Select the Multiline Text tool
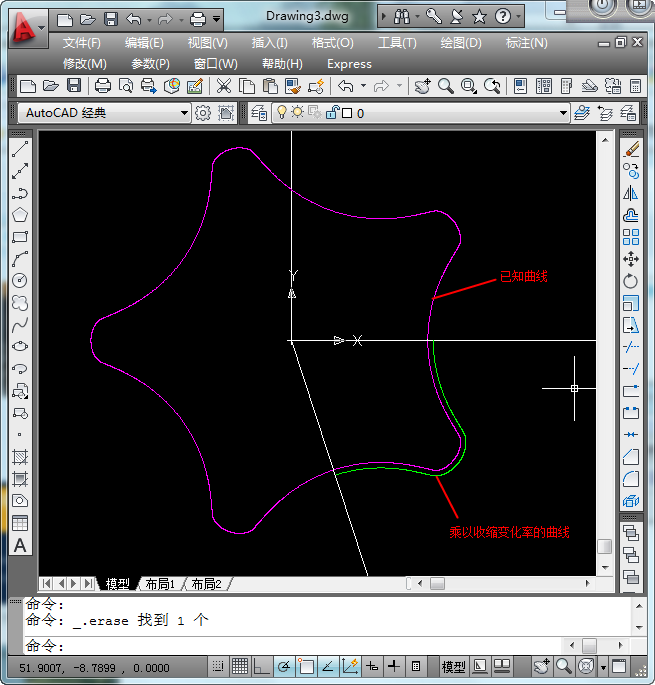Image resolution: width=655 pixels, height=685 pixels. coord(20,545)
